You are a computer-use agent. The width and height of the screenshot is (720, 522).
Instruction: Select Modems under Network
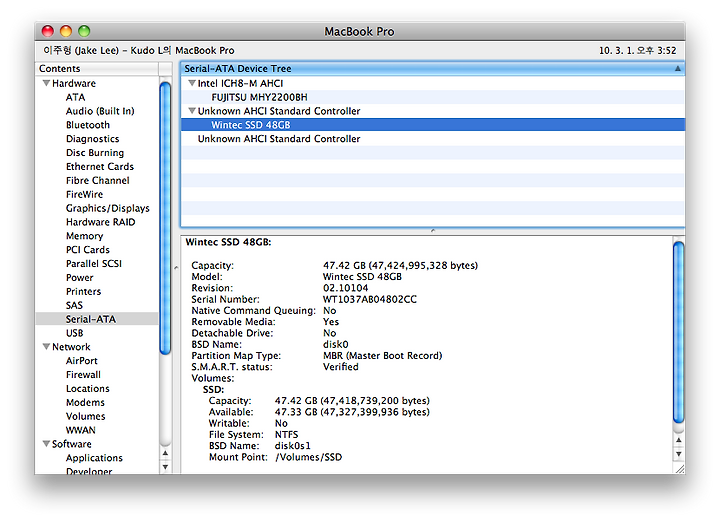pyautogui.click(x=85, y=402)
